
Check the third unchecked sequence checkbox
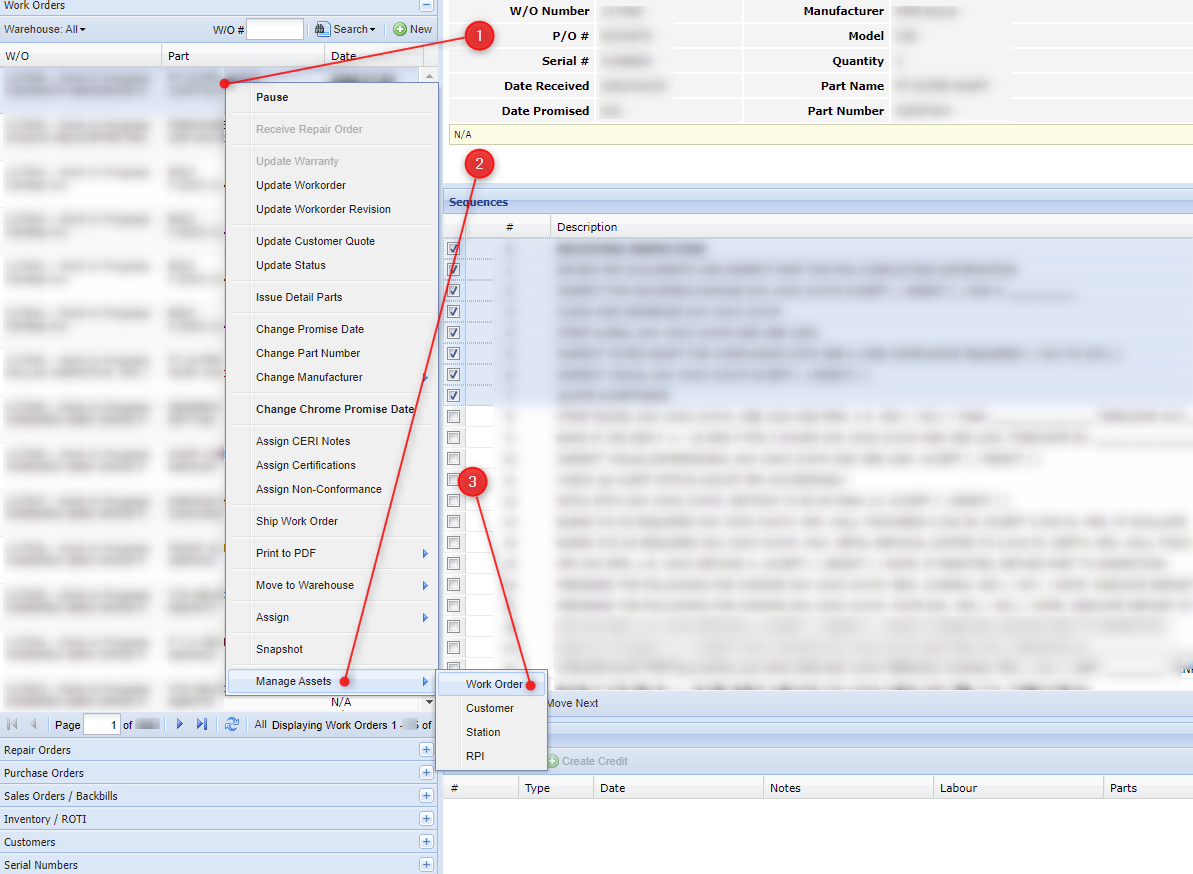pyautogui.click(x=453, y=459)
